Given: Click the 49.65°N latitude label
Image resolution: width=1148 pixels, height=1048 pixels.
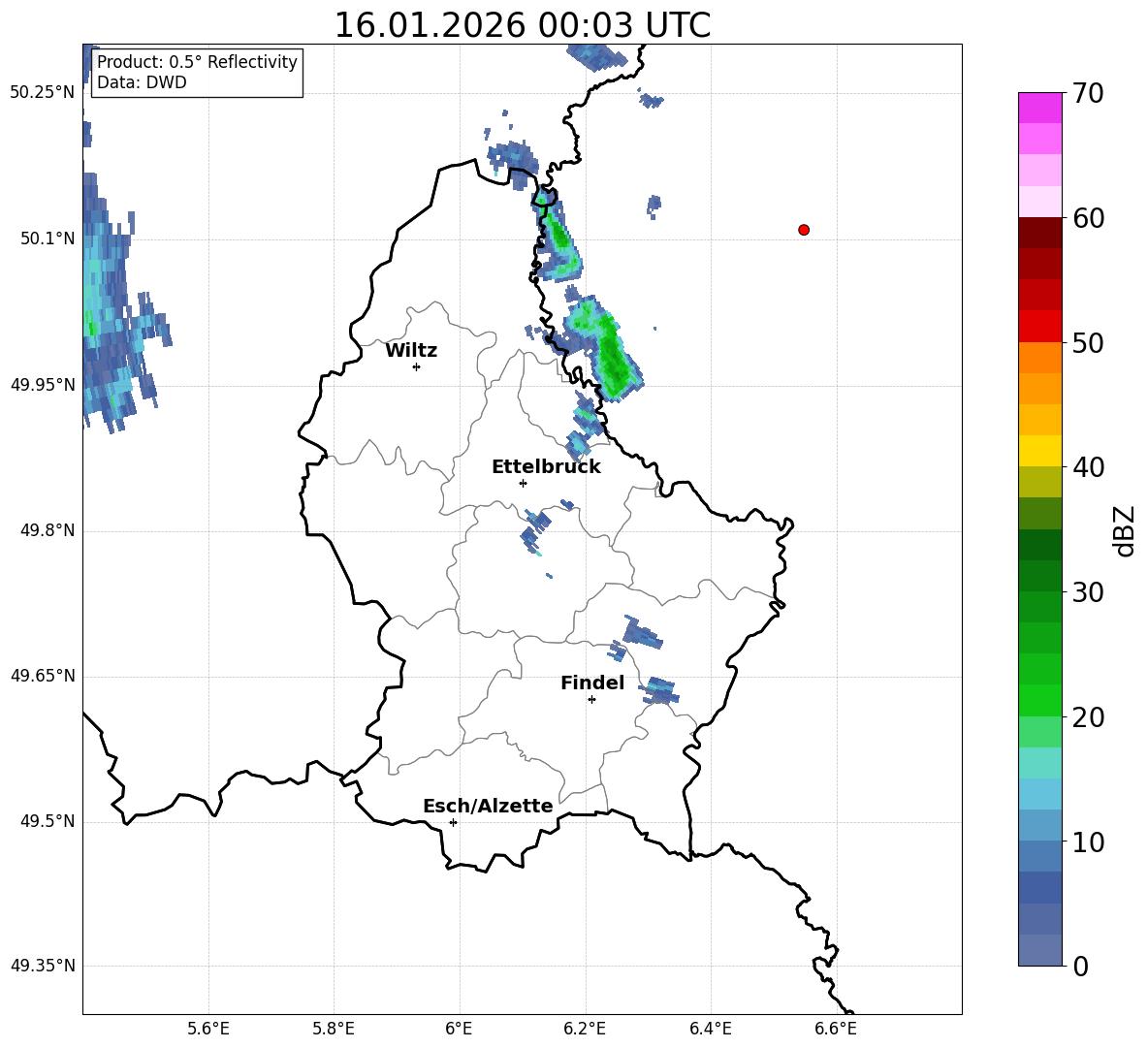Looking at the screenshot, I should click(43, 676).
